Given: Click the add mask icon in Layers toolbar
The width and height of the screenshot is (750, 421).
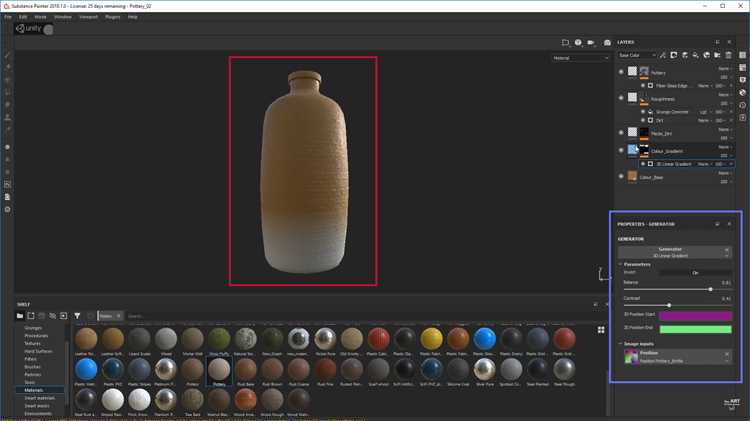Looking at the screenshot, I should pyautogui.click(x=673, y=55).
